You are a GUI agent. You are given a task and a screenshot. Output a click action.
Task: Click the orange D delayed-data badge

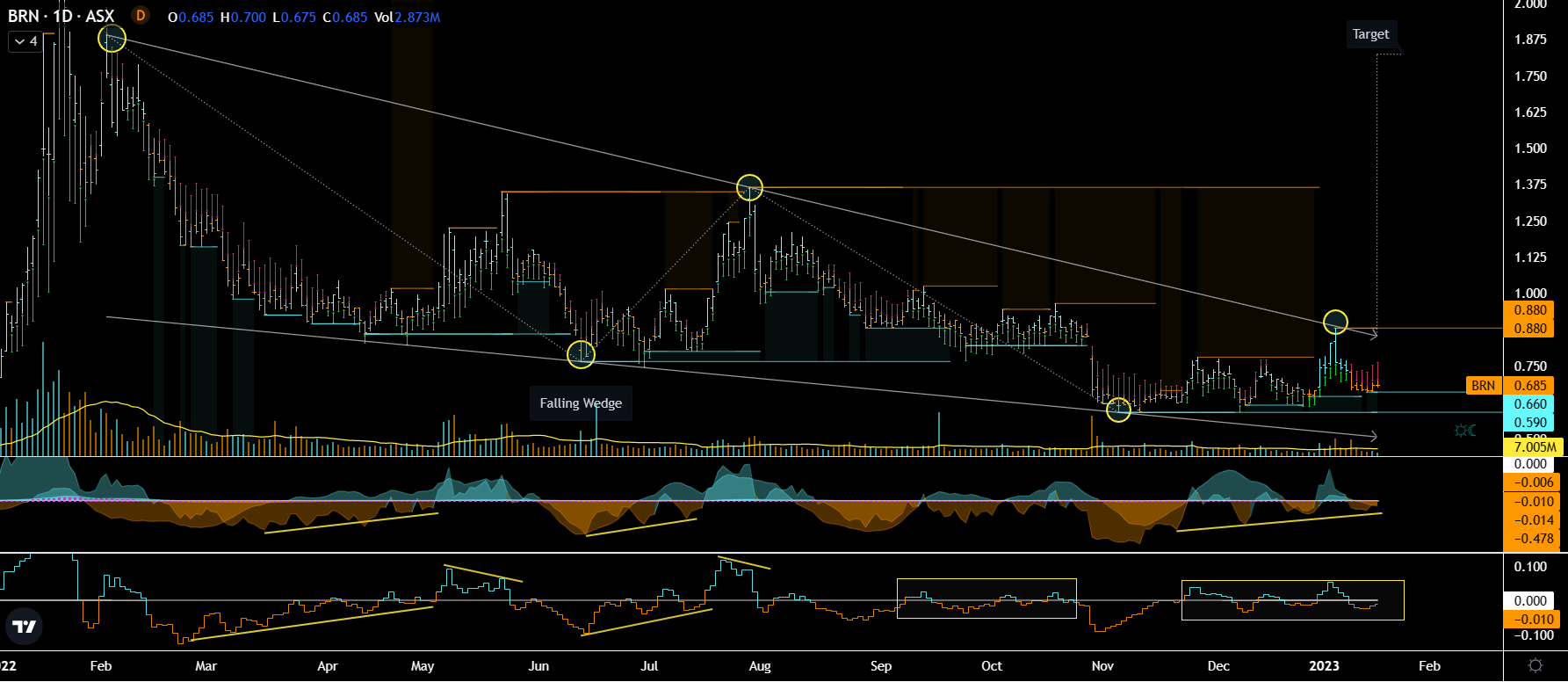tap(140, 16)
